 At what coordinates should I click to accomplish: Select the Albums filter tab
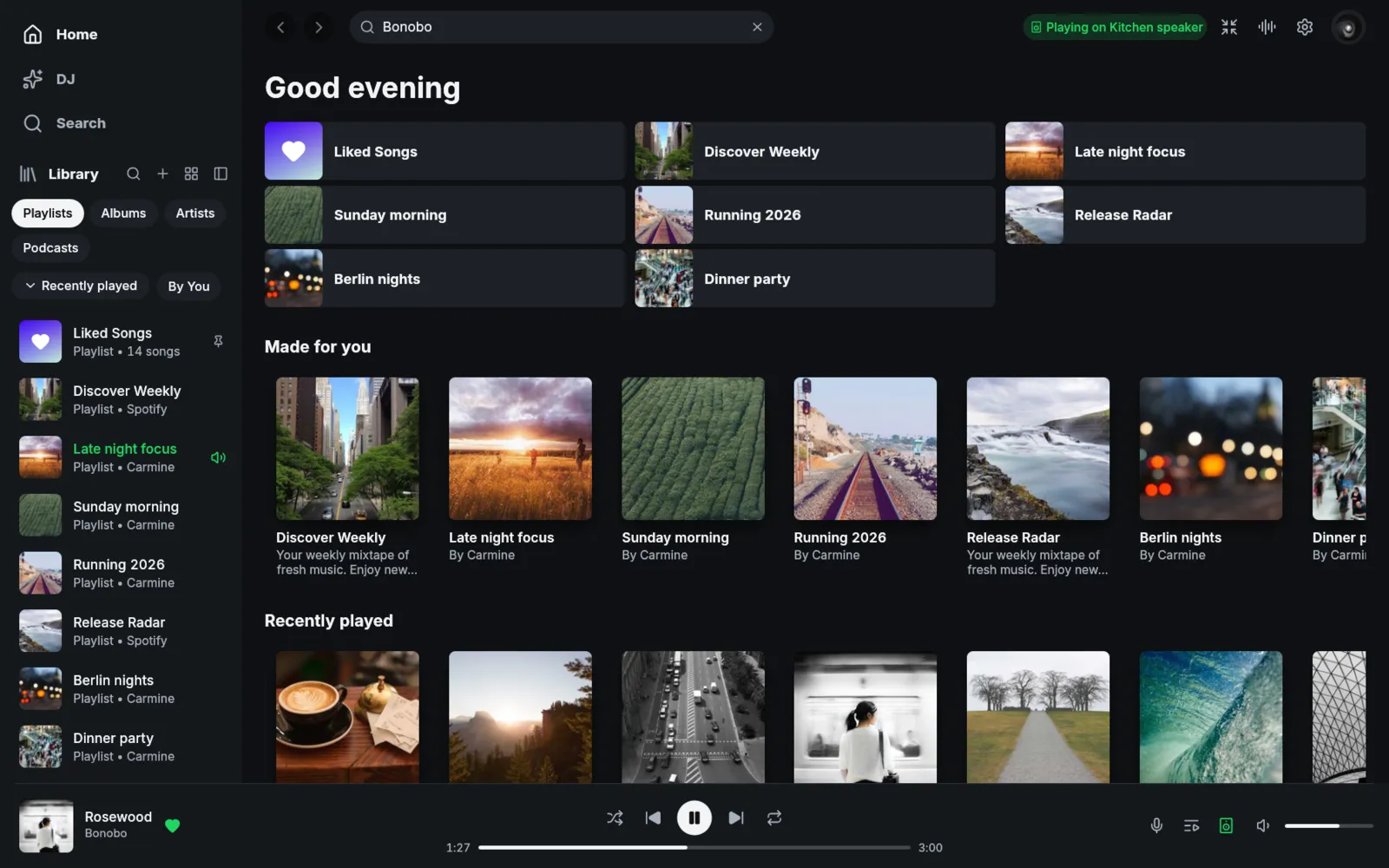[123, 213]
